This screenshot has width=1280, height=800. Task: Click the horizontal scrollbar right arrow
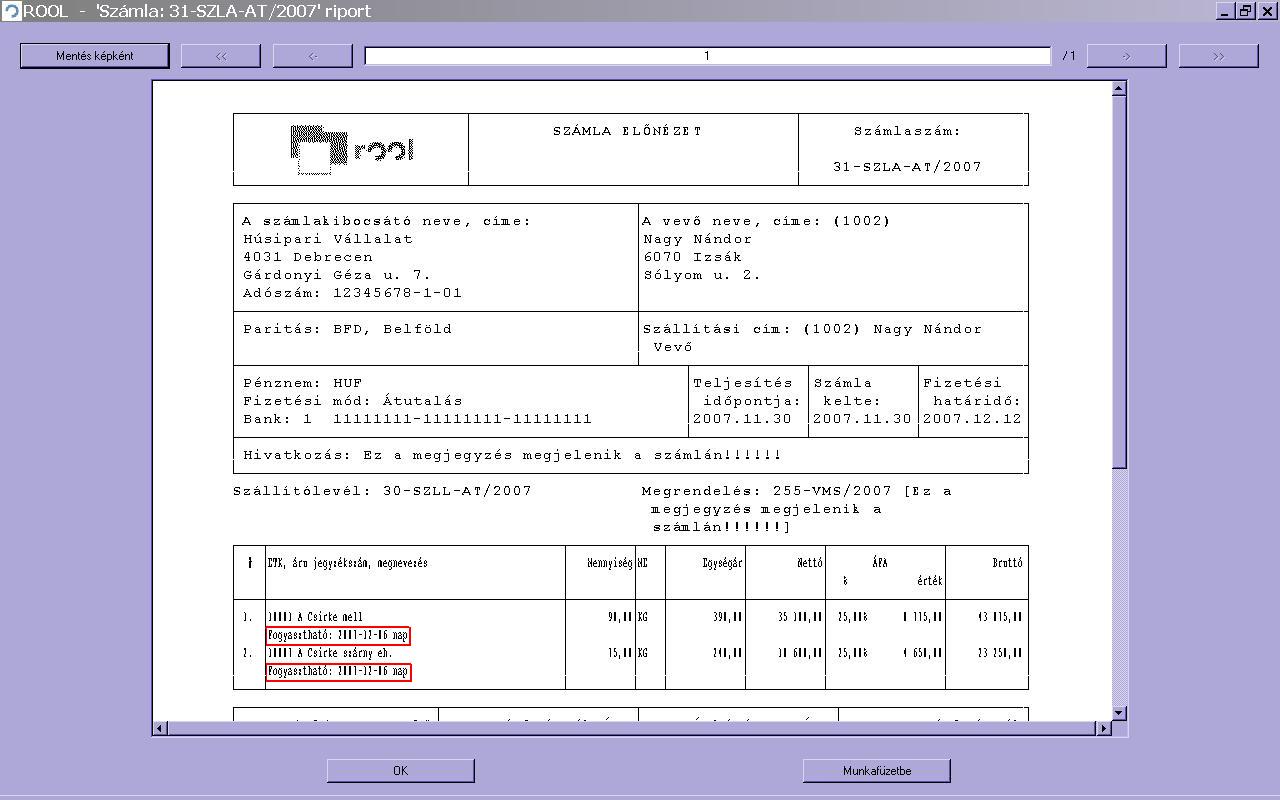click(1104, 728)
